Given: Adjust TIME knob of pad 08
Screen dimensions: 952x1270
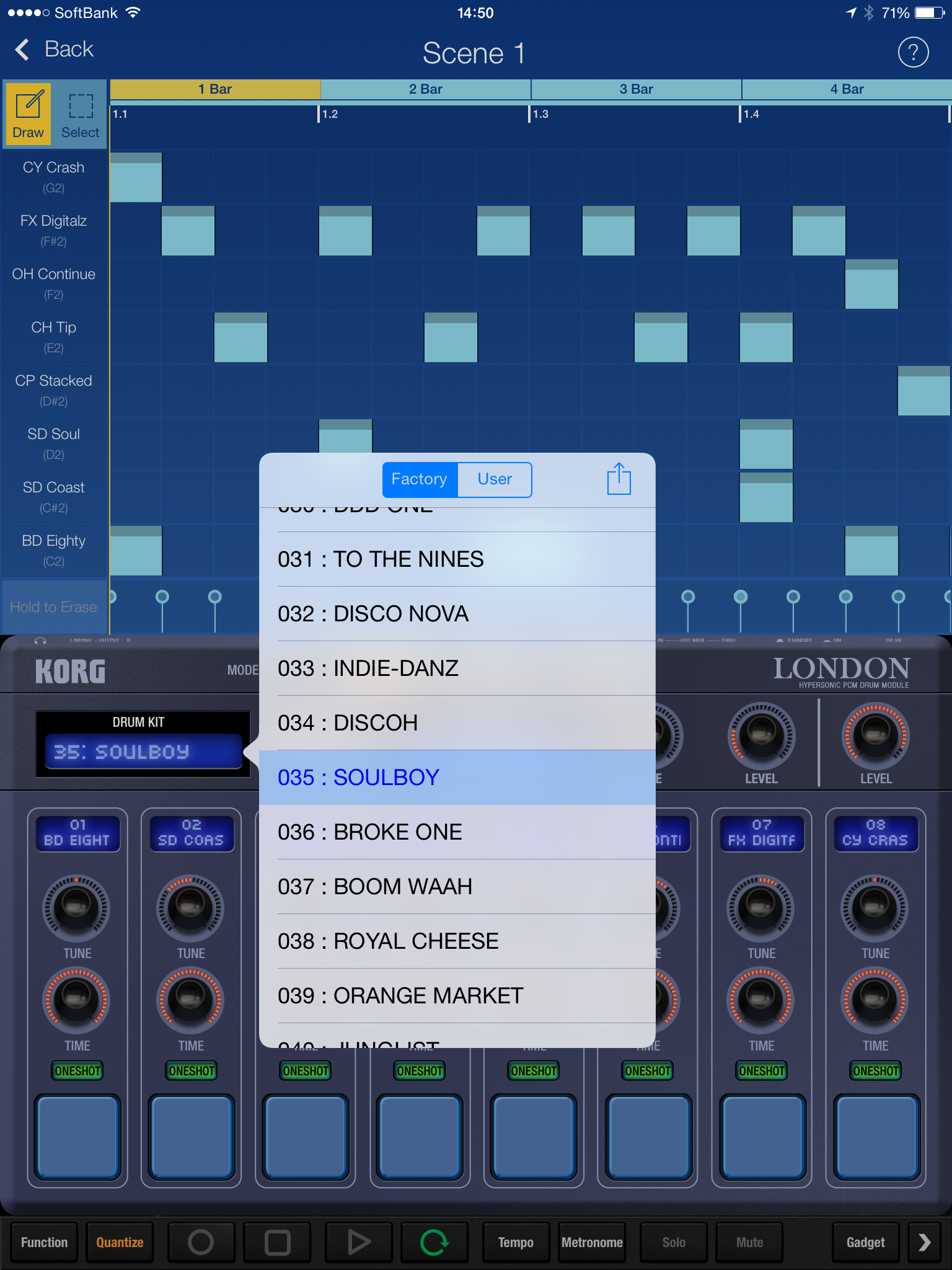Looking at the screenshot, I should coord(875,1000).
